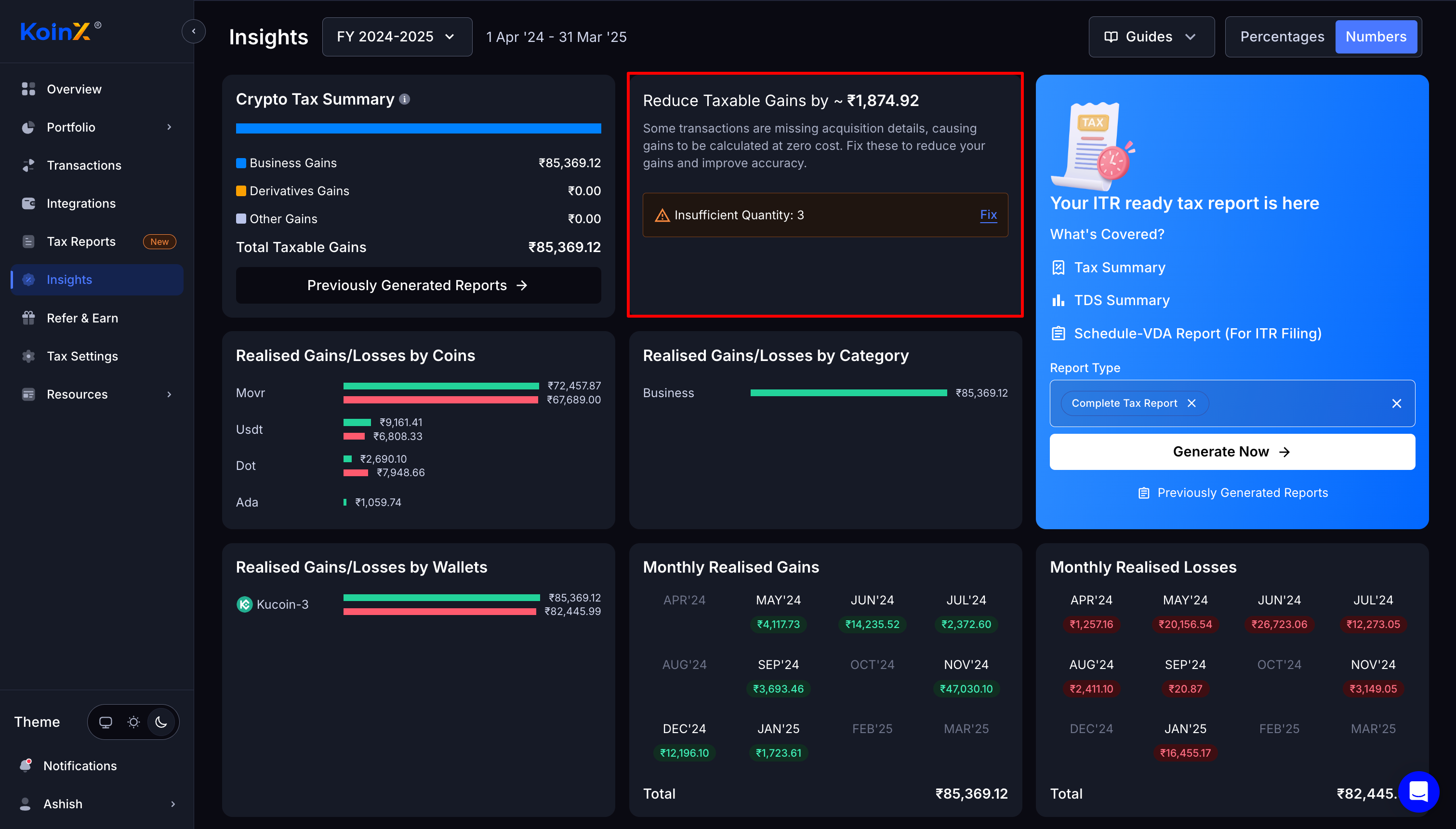Viewport: 1456px width, 829px height.
Task: Open the Guides dropdown
Action: [x=1151, y=37]
